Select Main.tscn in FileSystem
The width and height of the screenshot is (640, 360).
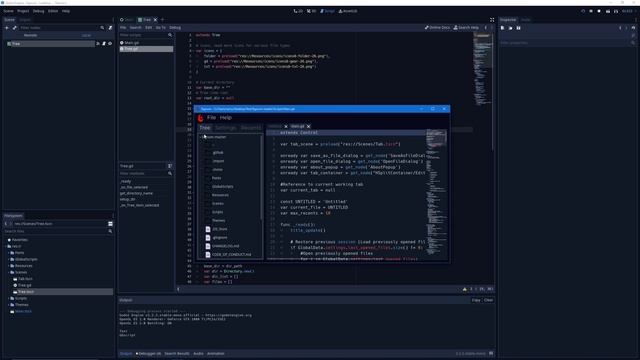tap(23, 311)
